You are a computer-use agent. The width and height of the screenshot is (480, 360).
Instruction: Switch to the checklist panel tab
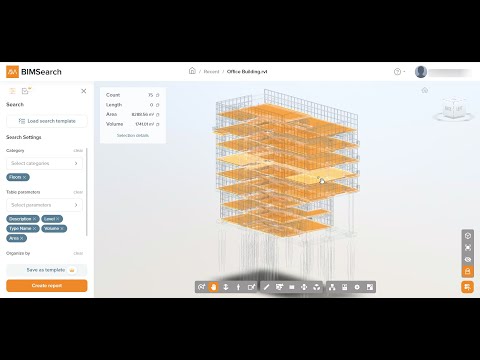point(26,91)
